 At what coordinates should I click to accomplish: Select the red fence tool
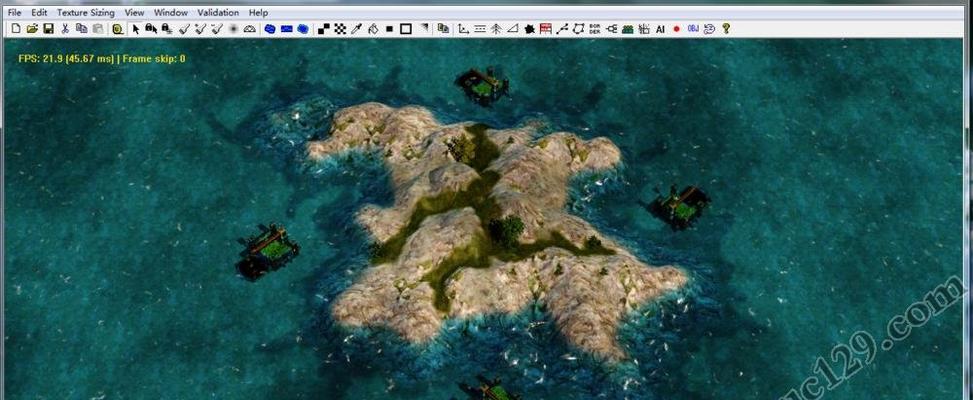pyautogui.click(x=545, y=29)
